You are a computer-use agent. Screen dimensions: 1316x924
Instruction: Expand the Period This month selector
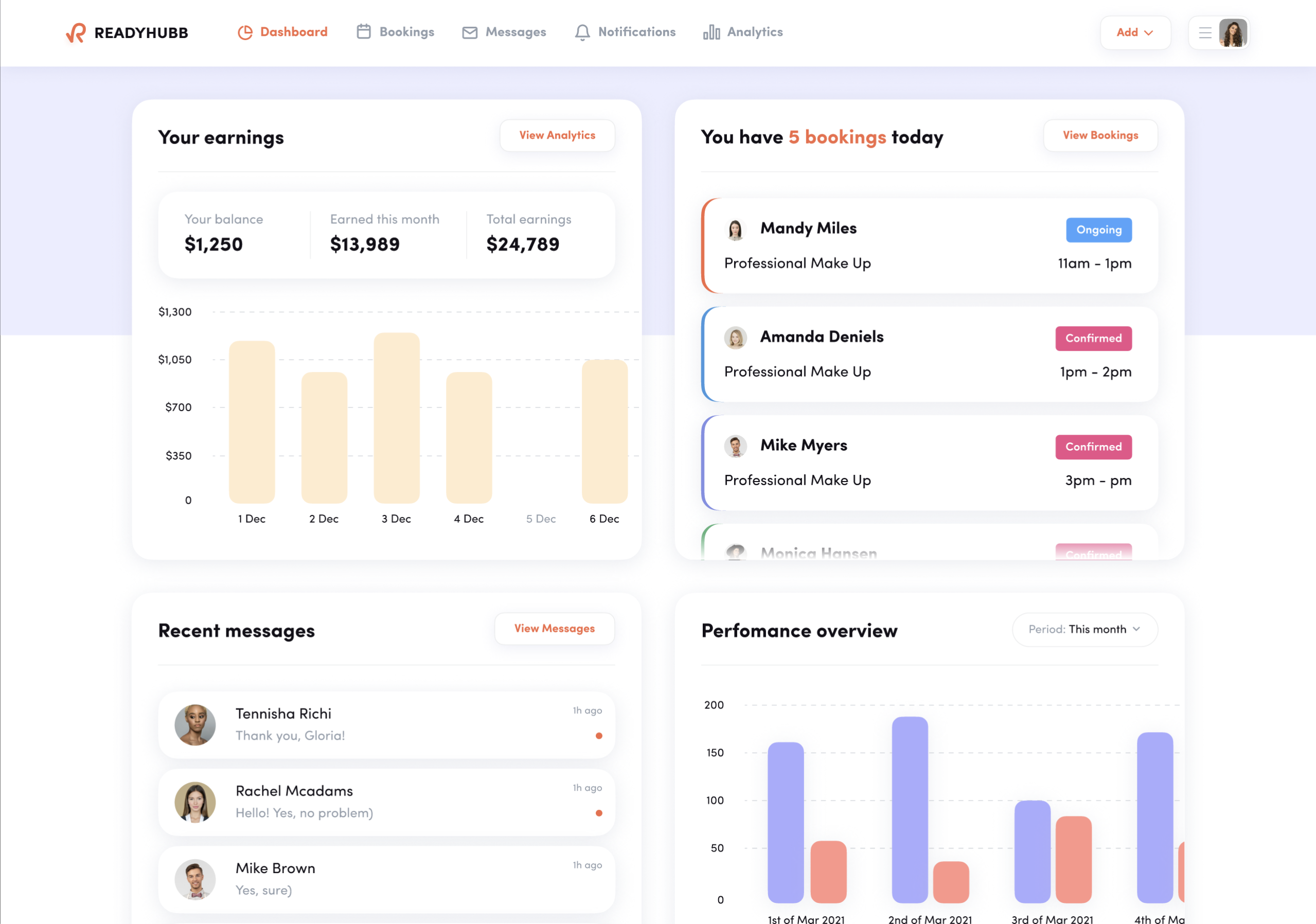(1084, 629)
